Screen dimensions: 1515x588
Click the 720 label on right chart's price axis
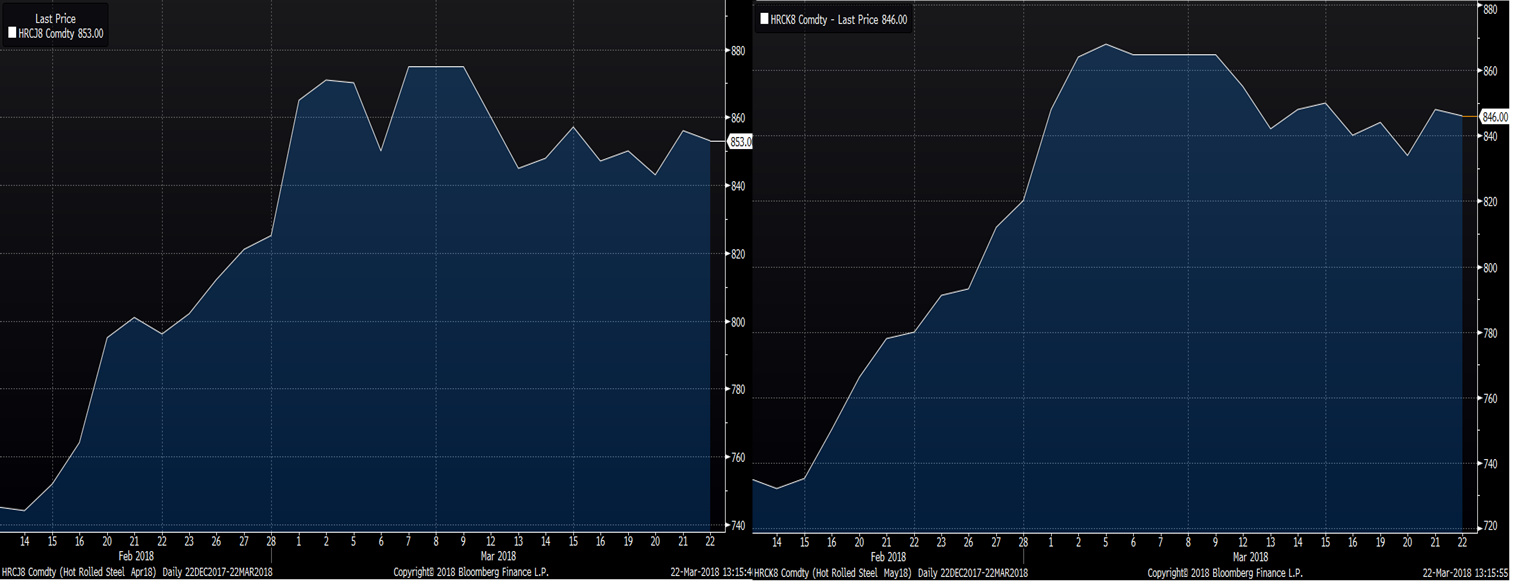coord(1488,526)
